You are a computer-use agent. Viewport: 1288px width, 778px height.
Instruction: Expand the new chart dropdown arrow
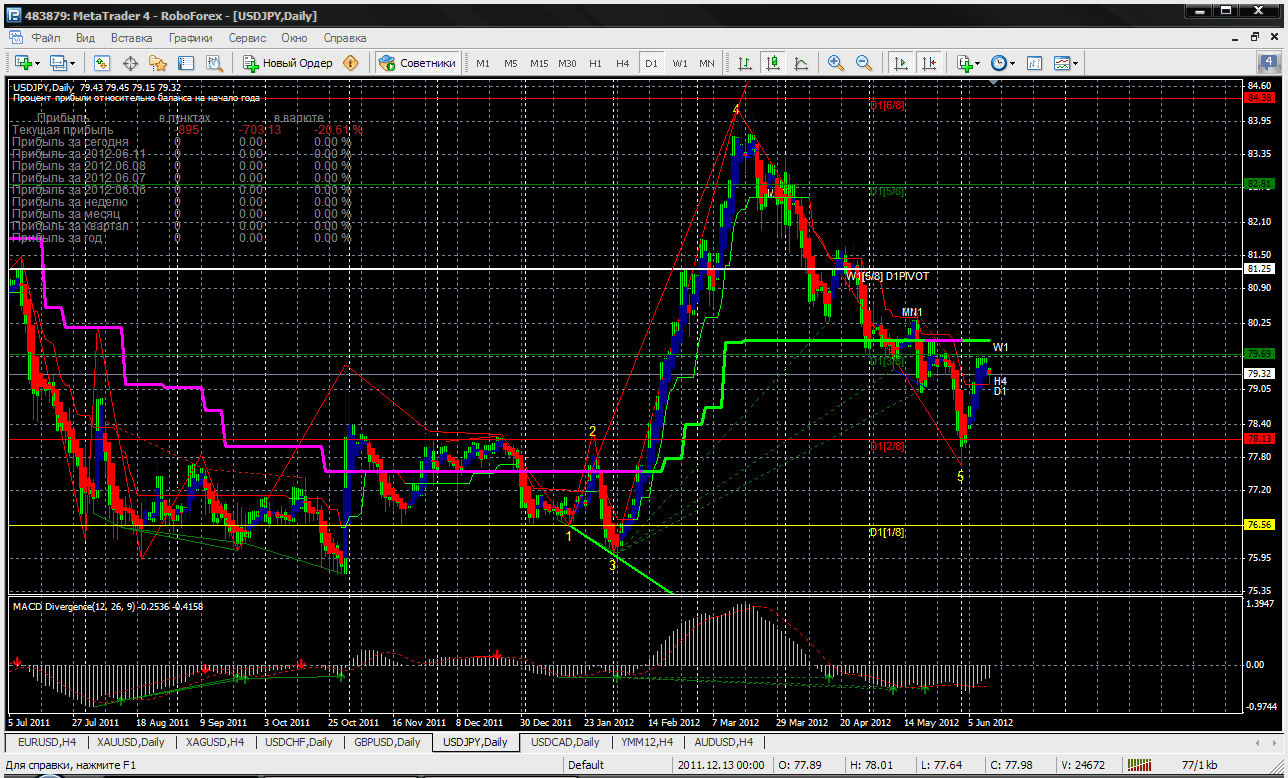click(38, 63)
